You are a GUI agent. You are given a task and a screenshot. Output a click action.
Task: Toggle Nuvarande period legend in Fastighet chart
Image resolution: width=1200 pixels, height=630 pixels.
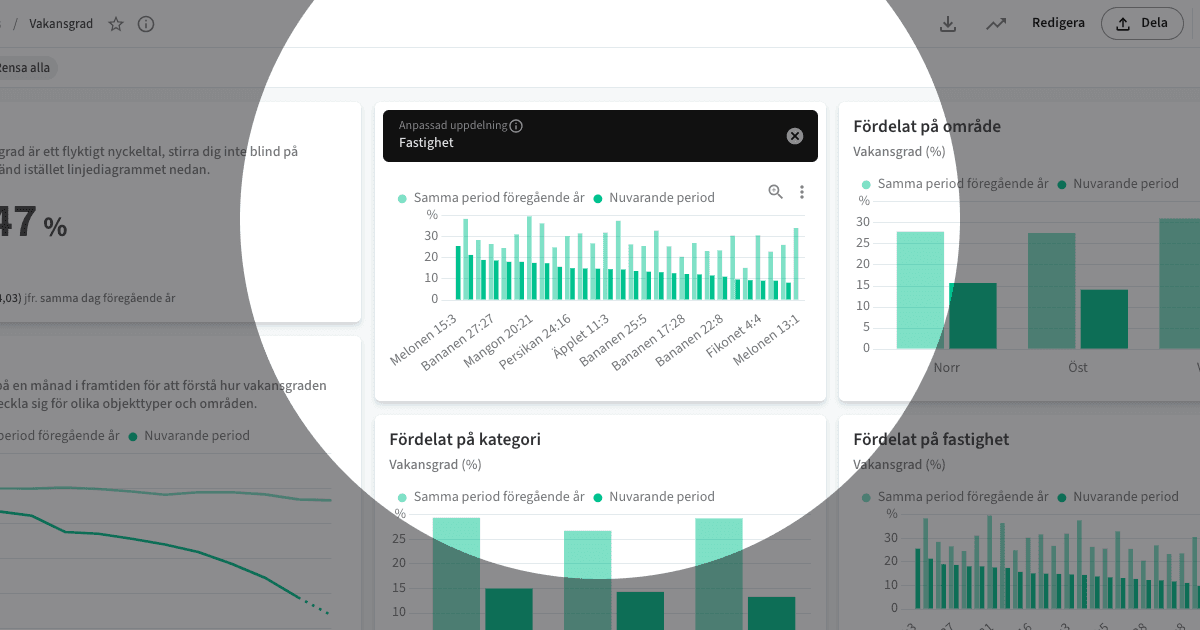click(x=654, y=198)
